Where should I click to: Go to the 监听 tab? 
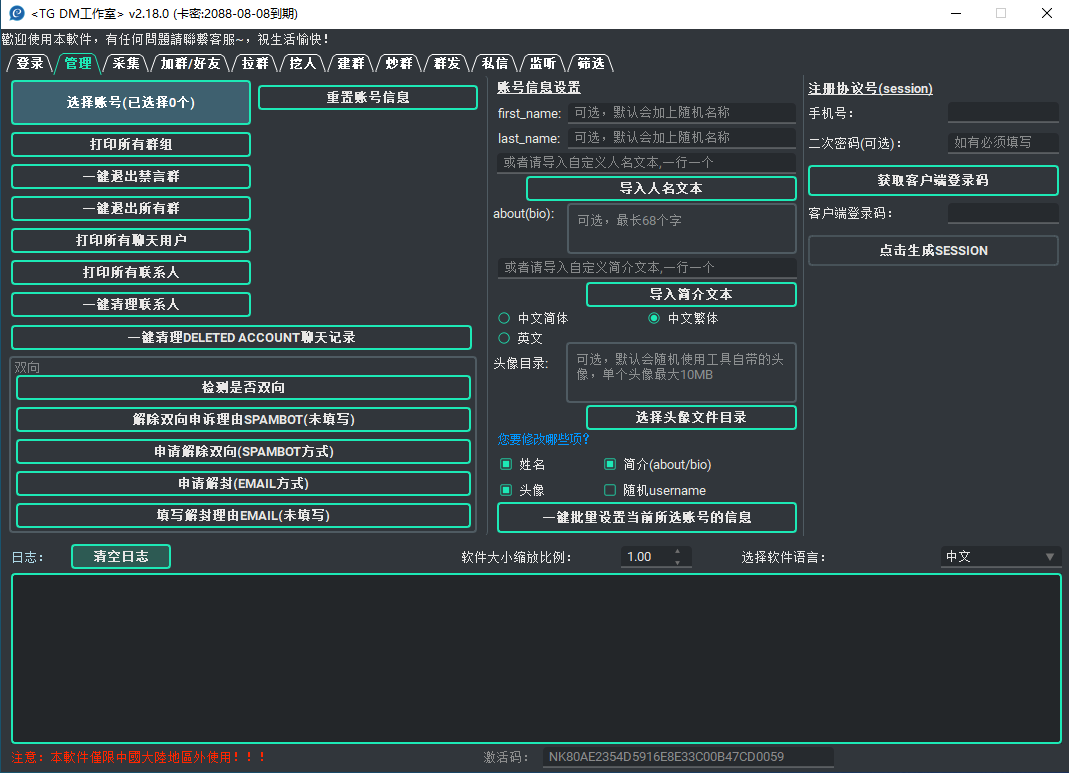(543, 63)
